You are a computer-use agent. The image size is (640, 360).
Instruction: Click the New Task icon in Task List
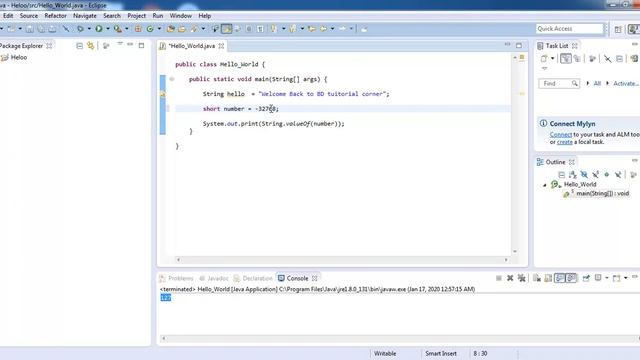[544, 59]
